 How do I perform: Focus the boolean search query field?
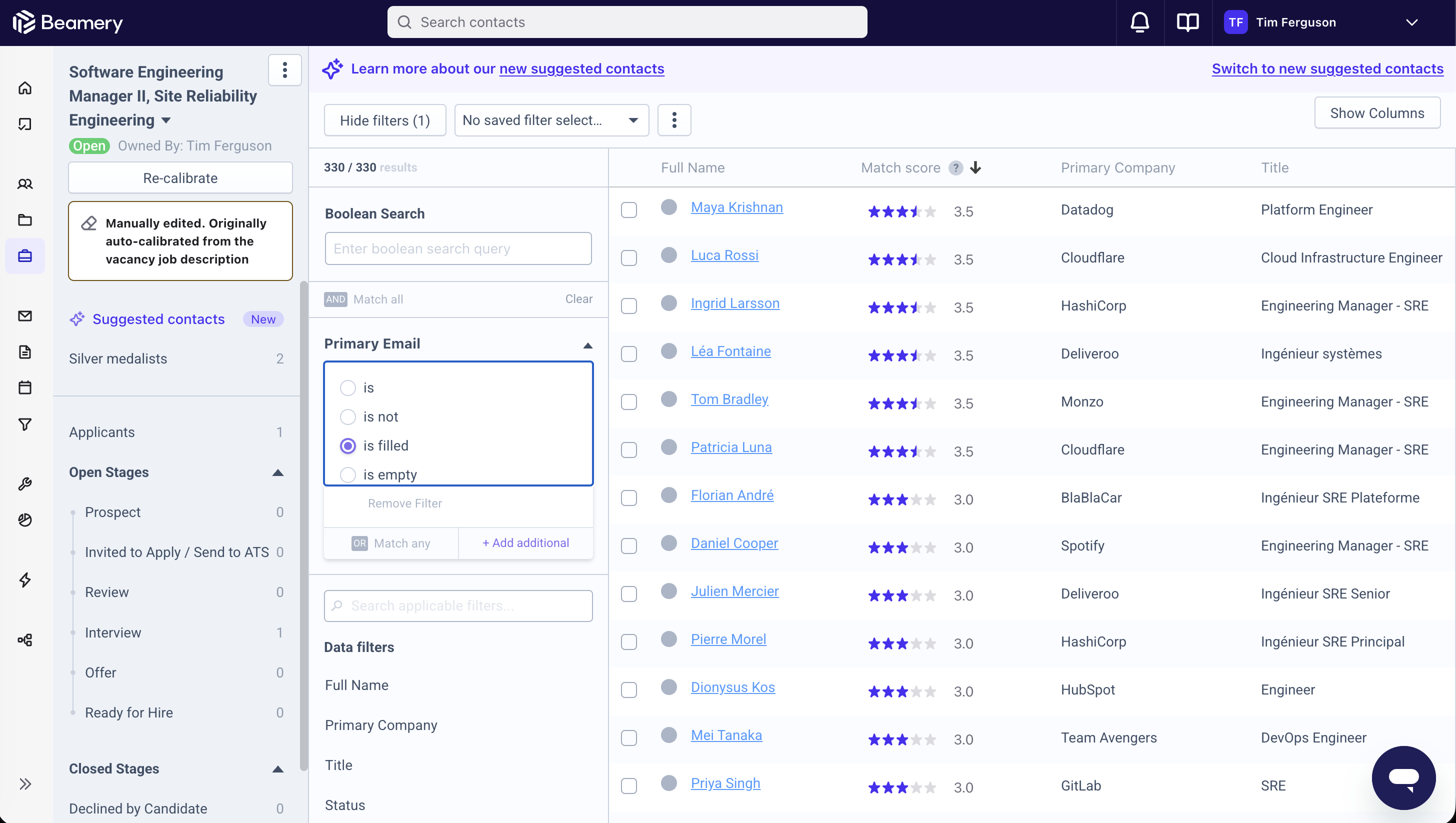click(x=458, y=248)
